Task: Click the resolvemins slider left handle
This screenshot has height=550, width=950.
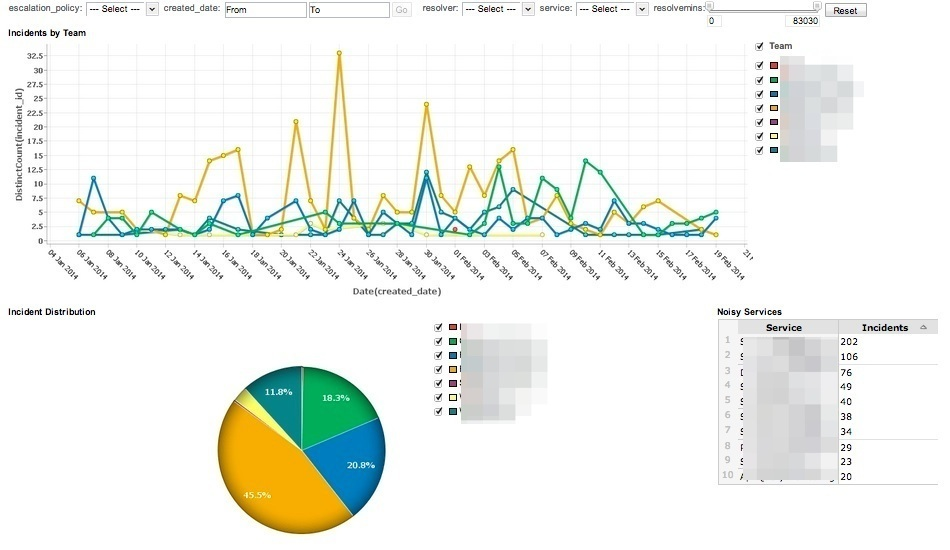Action: click(x=709, y=5)
